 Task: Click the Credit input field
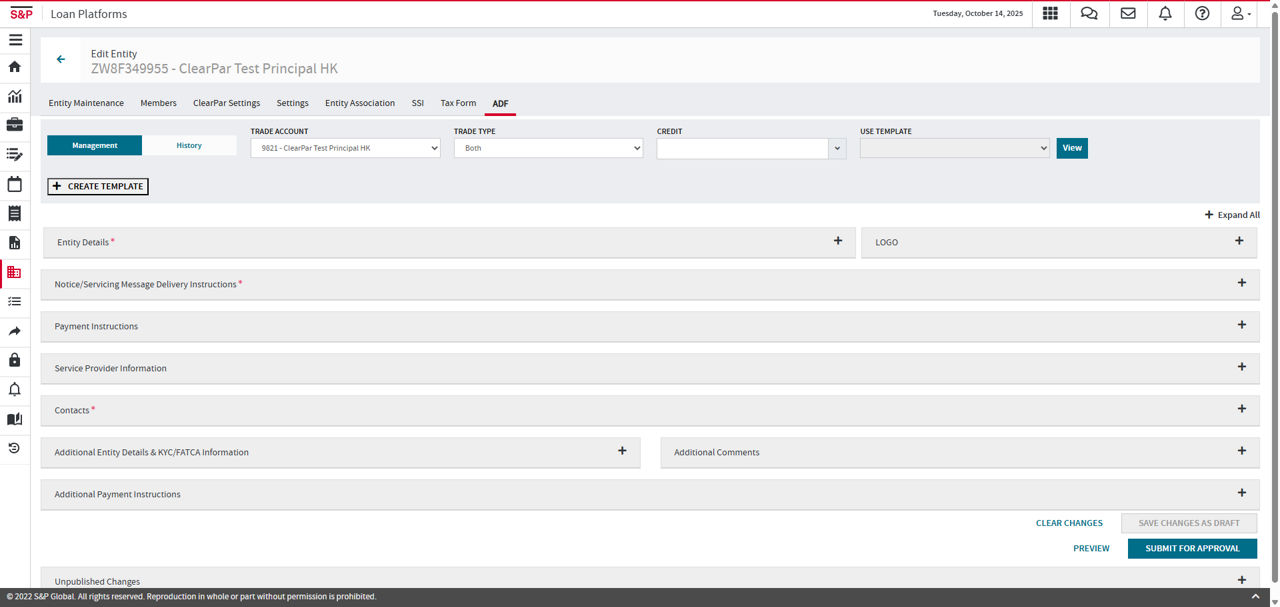click(x=742, y=148)
